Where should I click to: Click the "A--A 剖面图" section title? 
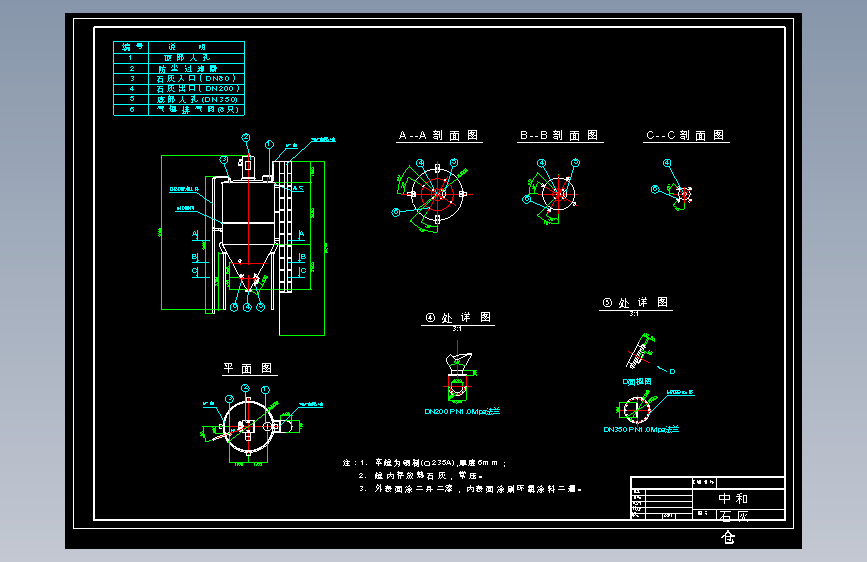tap(438, 135)
